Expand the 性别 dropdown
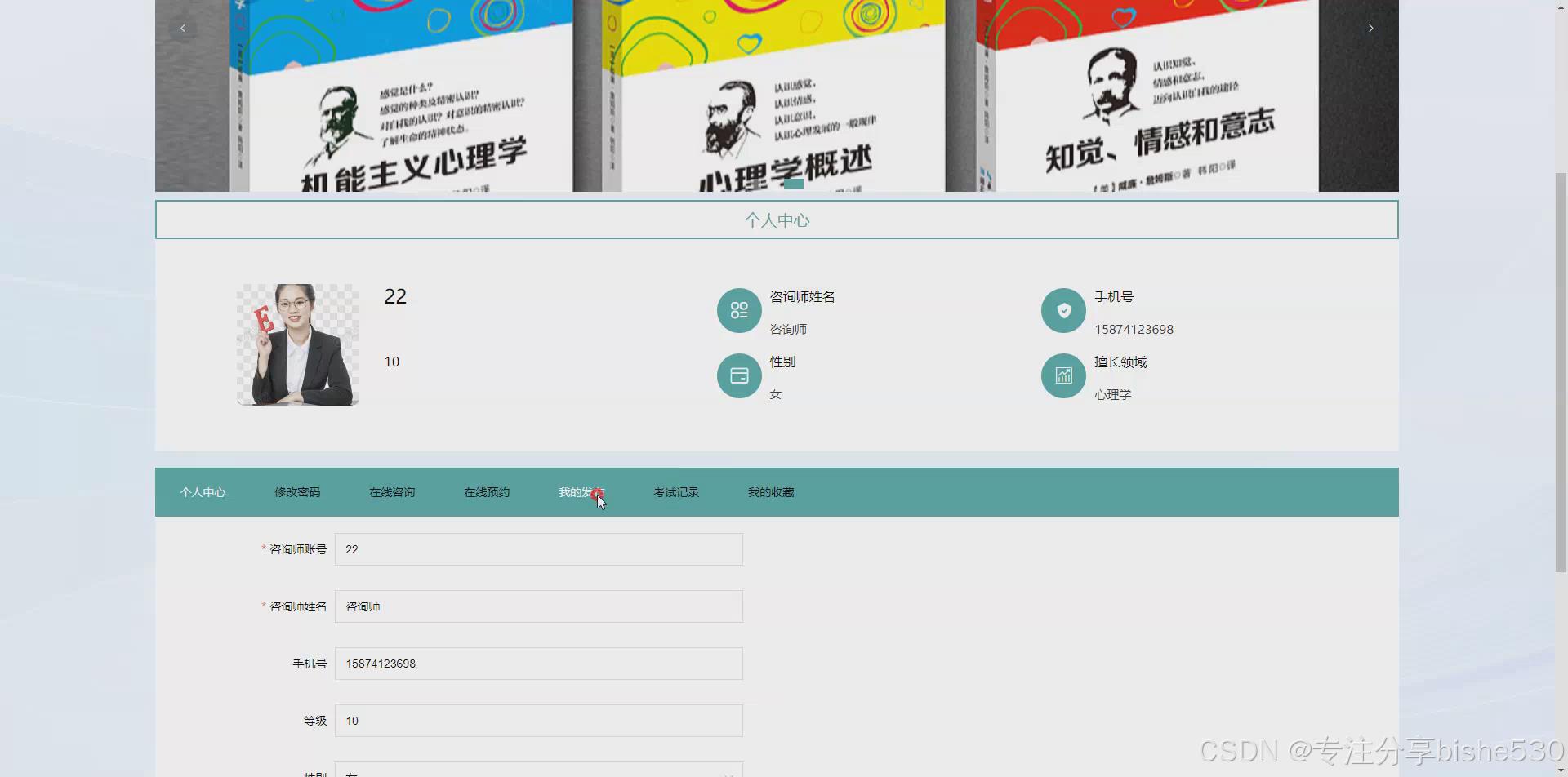Screen dimensions: 1568x777 click(539, 770)
